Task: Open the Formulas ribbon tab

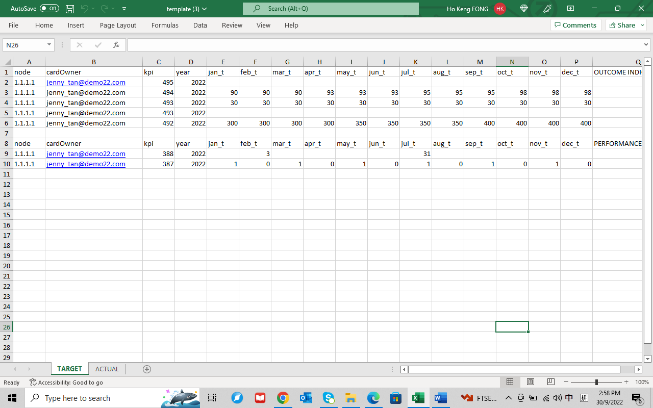Action: pos(165,24)
